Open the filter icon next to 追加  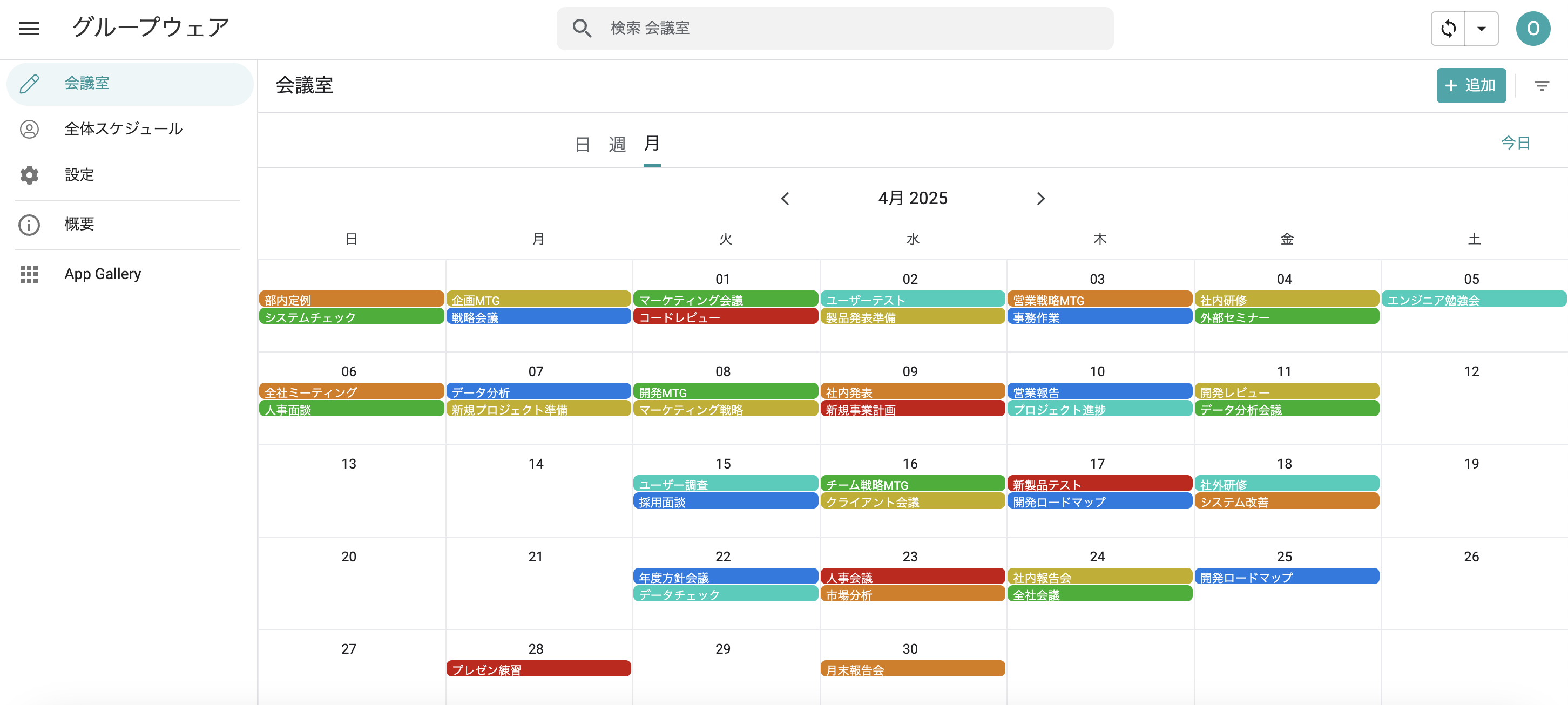(1541, 86)
